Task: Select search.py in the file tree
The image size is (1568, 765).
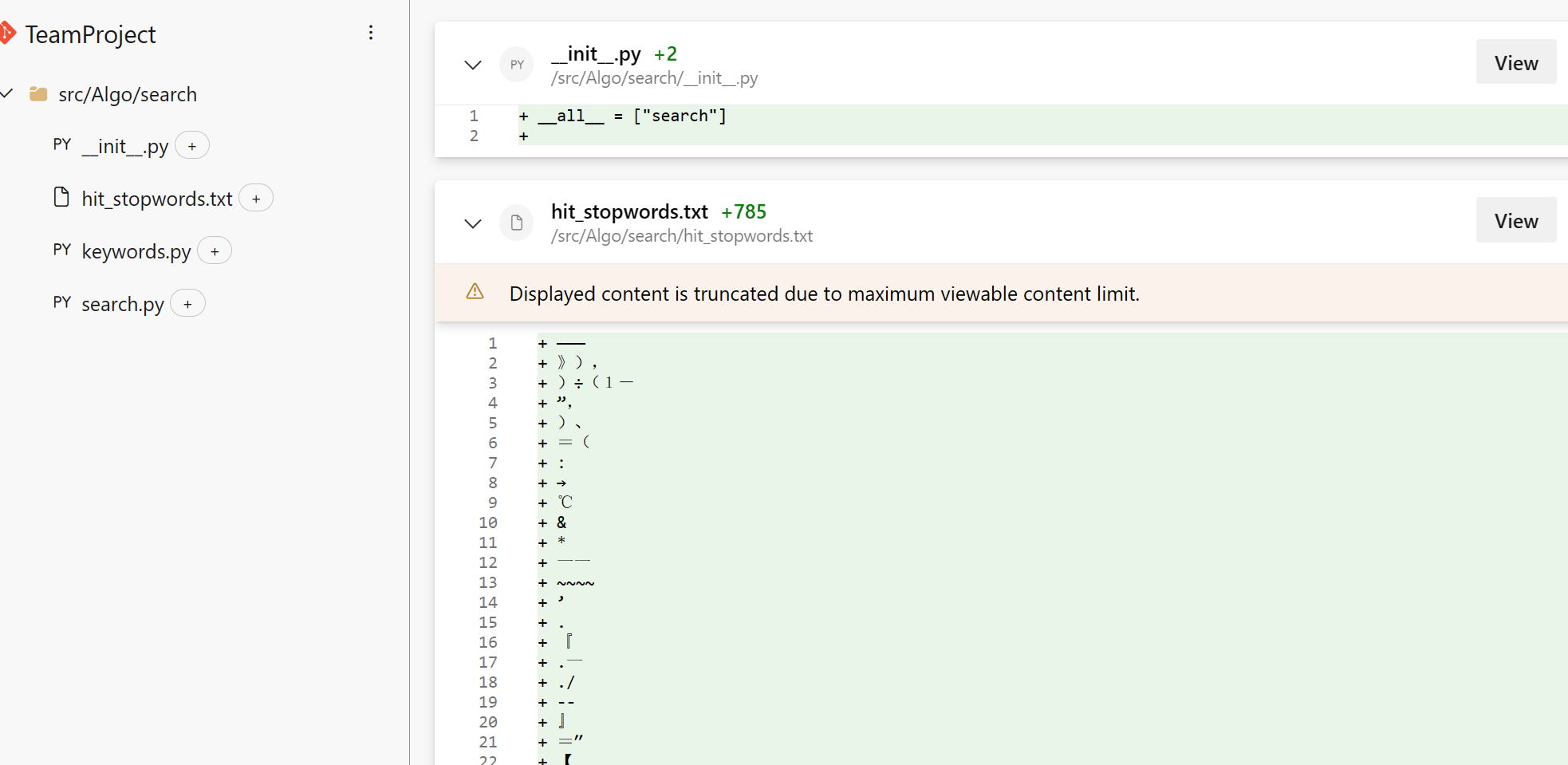Action: [123, 304]
